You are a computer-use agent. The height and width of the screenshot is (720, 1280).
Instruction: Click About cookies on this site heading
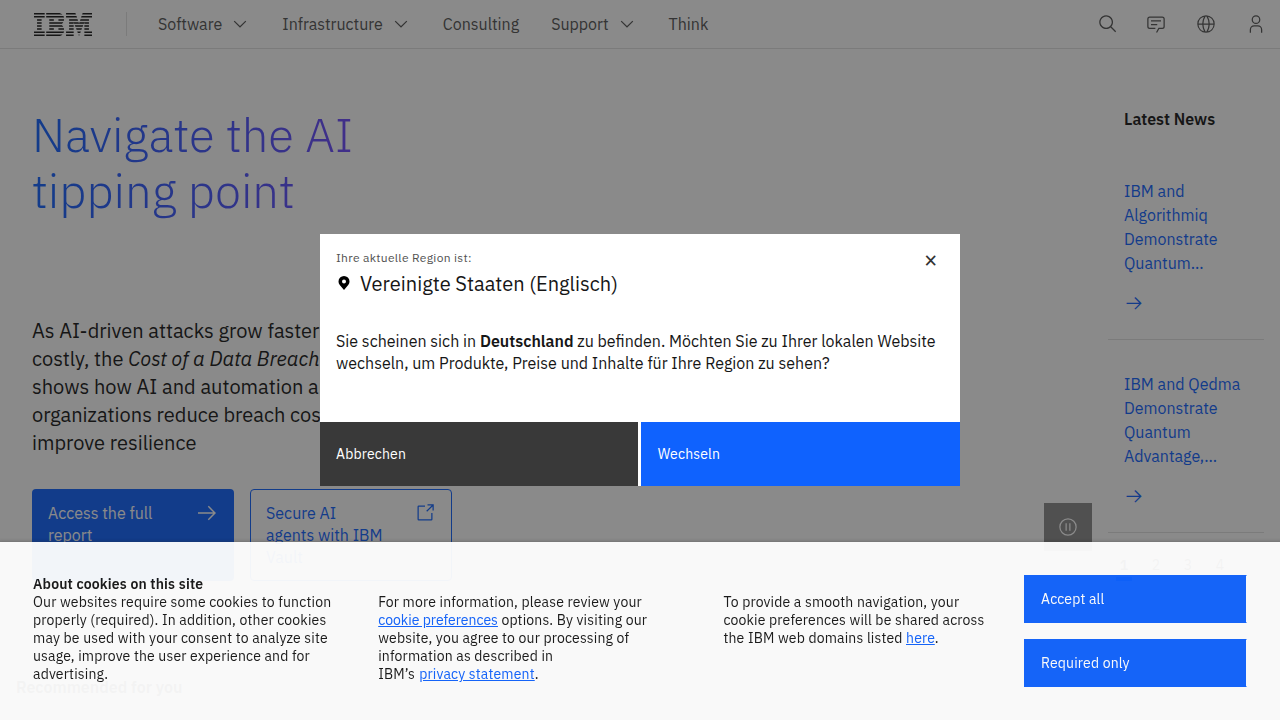click(118, 584)
